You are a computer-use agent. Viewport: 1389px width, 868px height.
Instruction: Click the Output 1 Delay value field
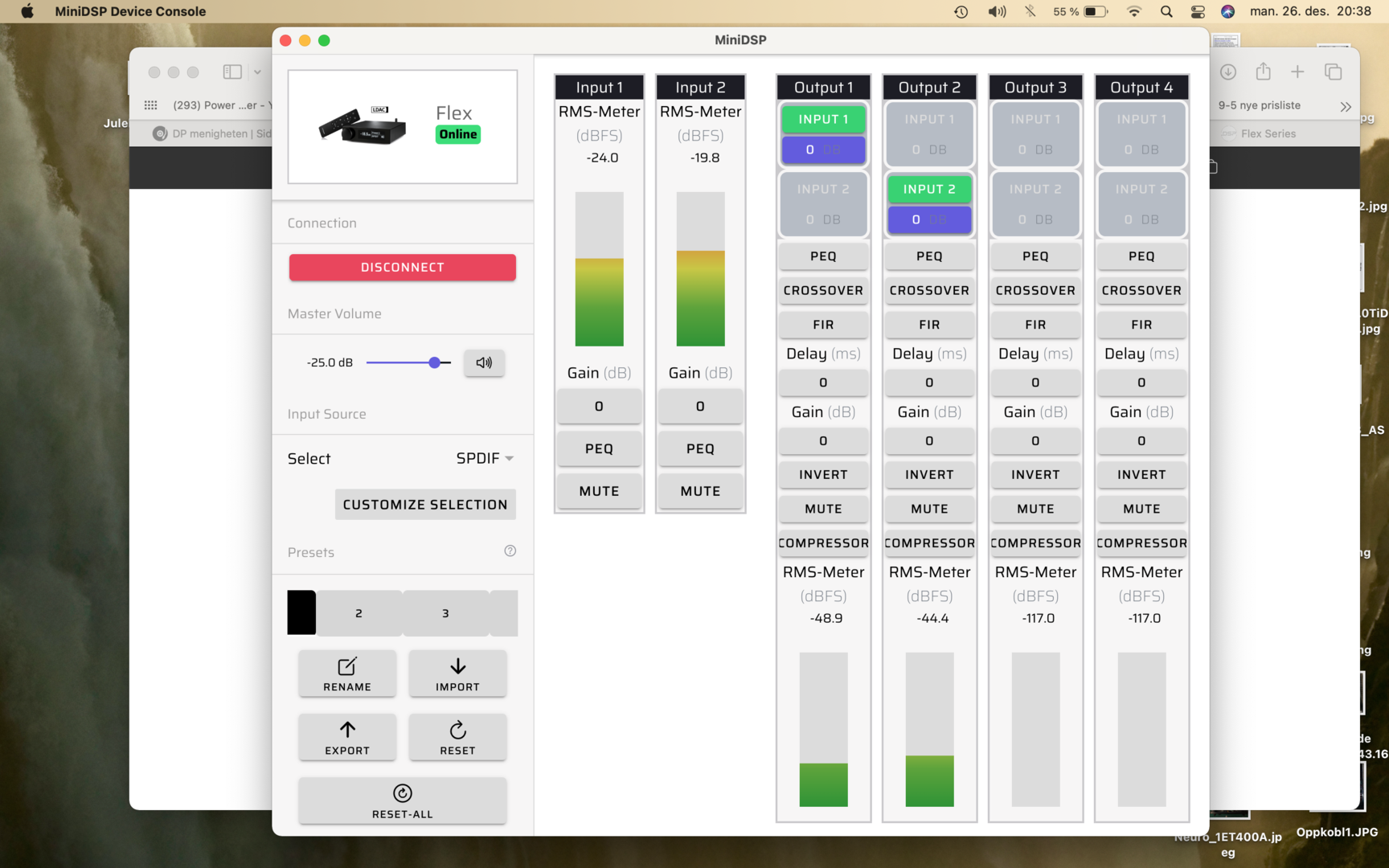pos(823,383)
